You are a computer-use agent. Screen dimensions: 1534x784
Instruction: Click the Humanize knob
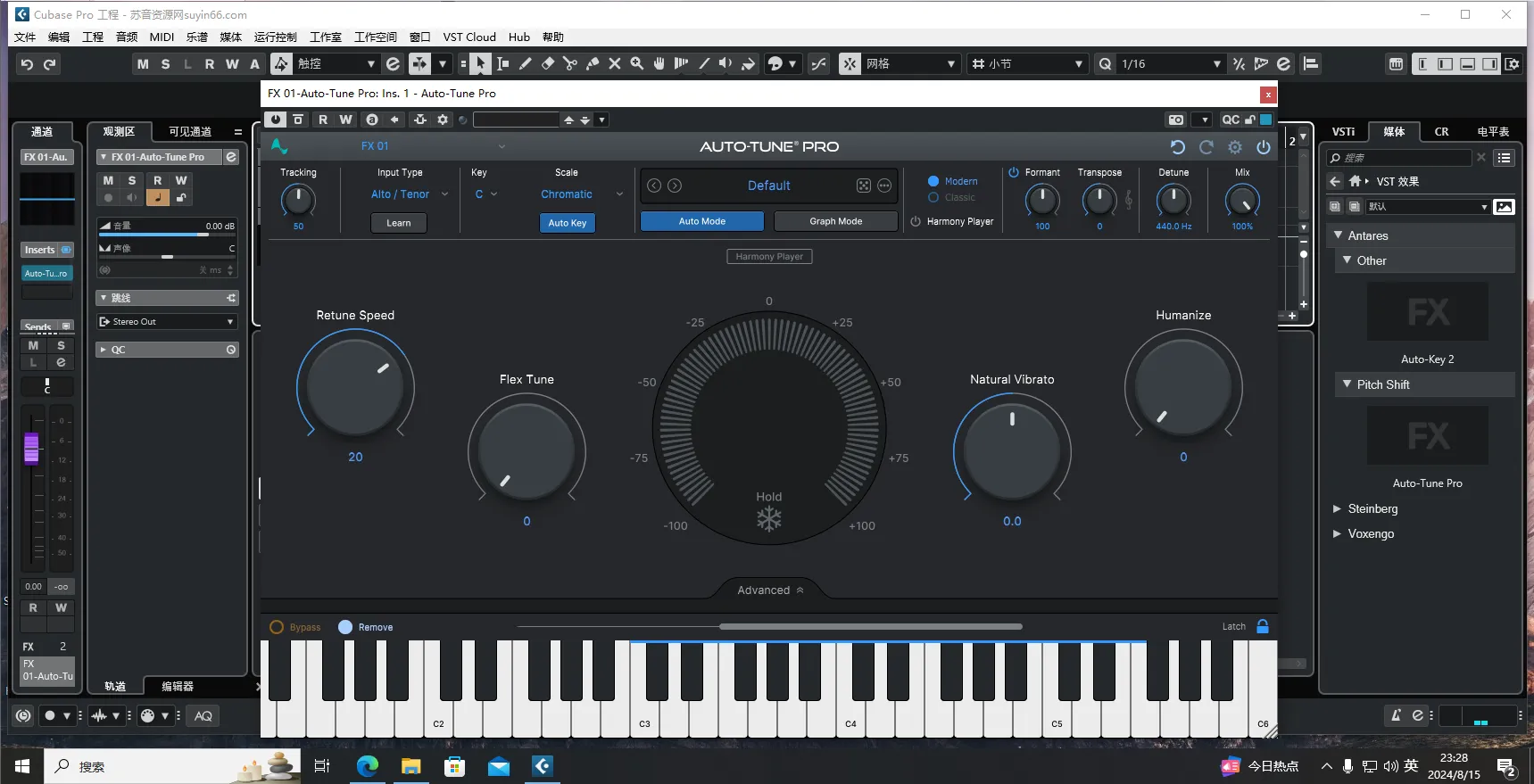tap(1183, 387)
